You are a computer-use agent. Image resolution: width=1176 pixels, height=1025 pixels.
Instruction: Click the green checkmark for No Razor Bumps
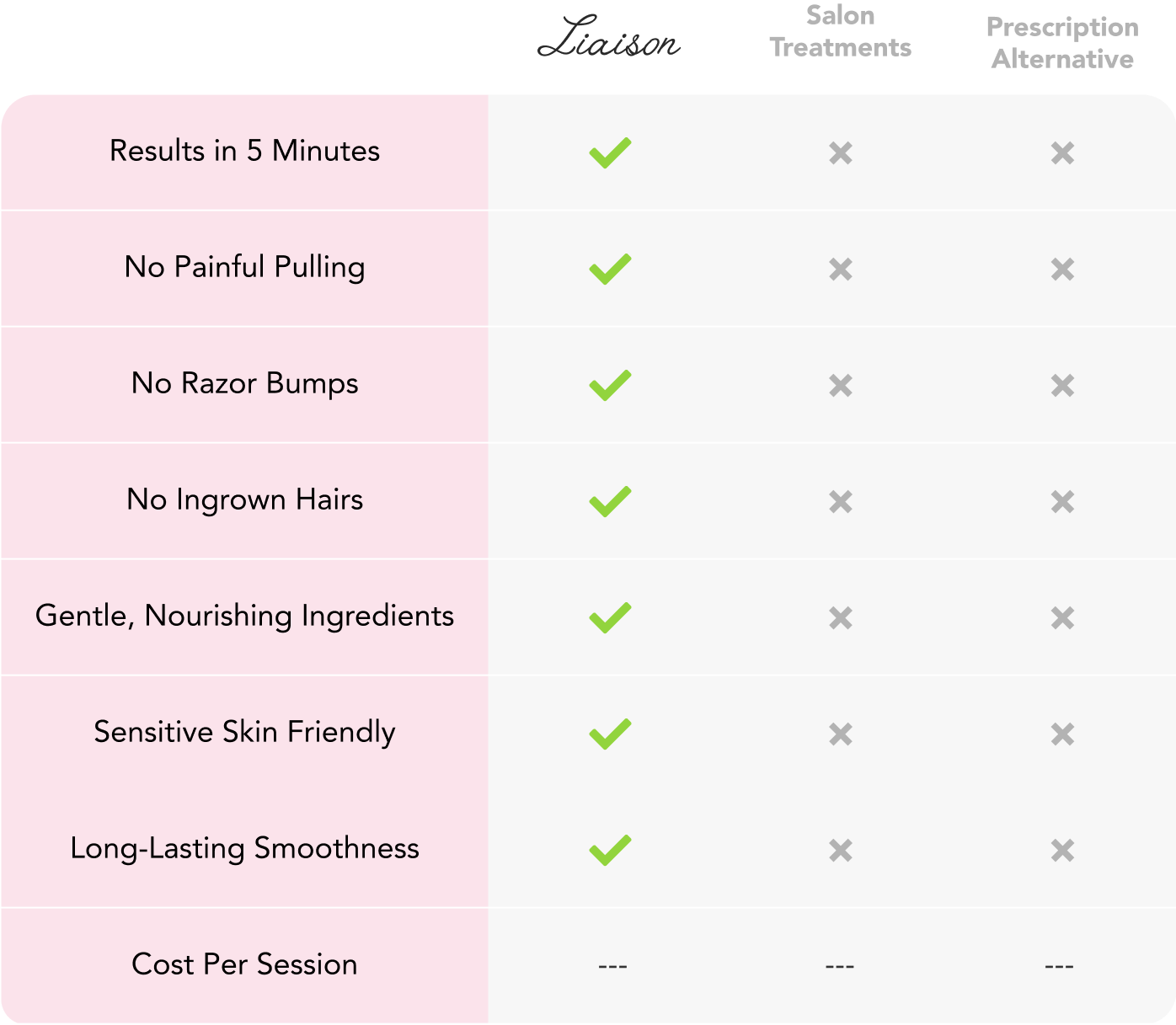610,385
